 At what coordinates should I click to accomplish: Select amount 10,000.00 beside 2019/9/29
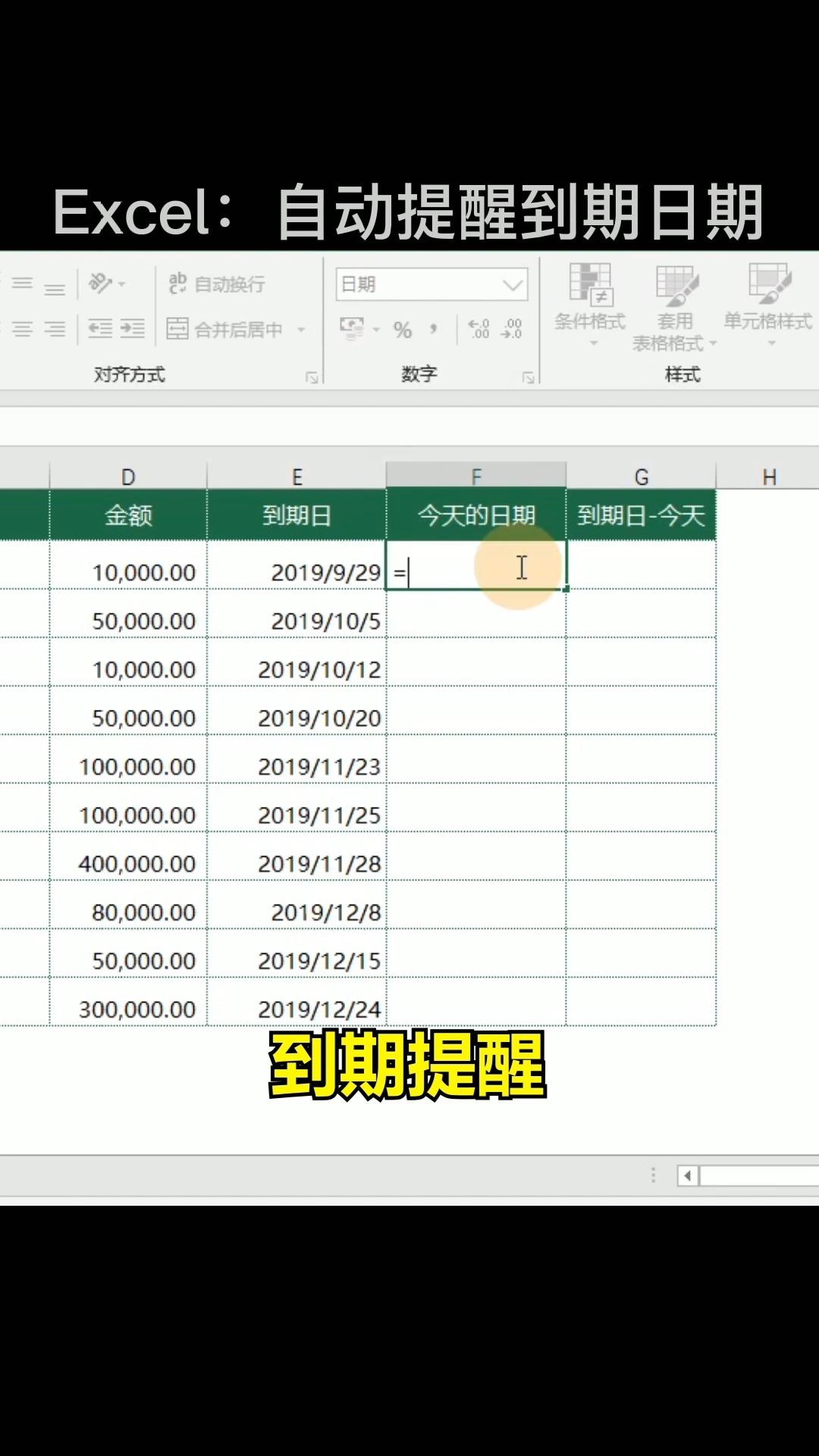click(x=128, y=565)
